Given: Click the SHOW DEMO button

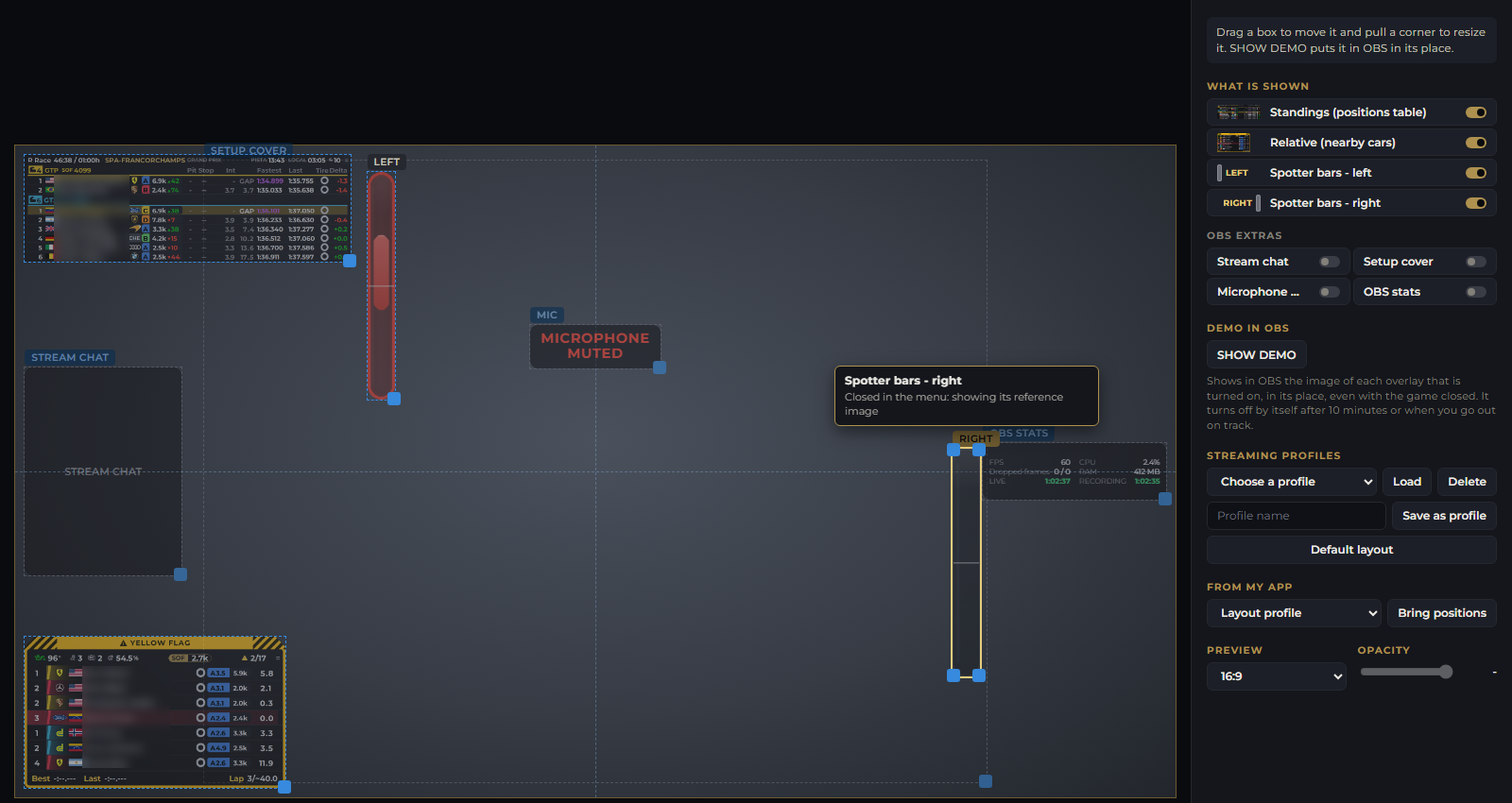Looking at the screenshot, I should coord(1257,355).
